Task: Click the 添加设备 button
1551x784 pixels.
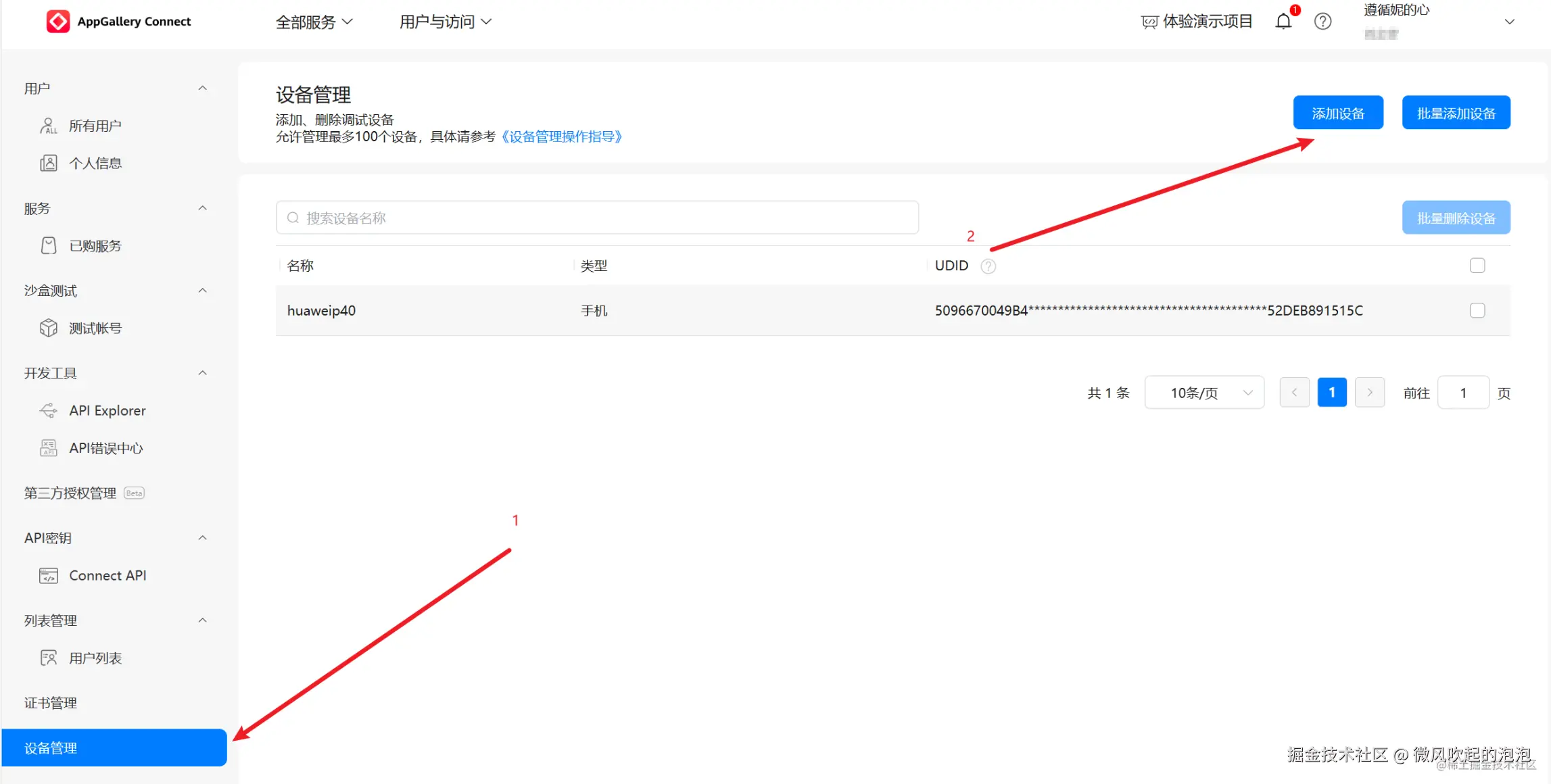Action: 1337,113
